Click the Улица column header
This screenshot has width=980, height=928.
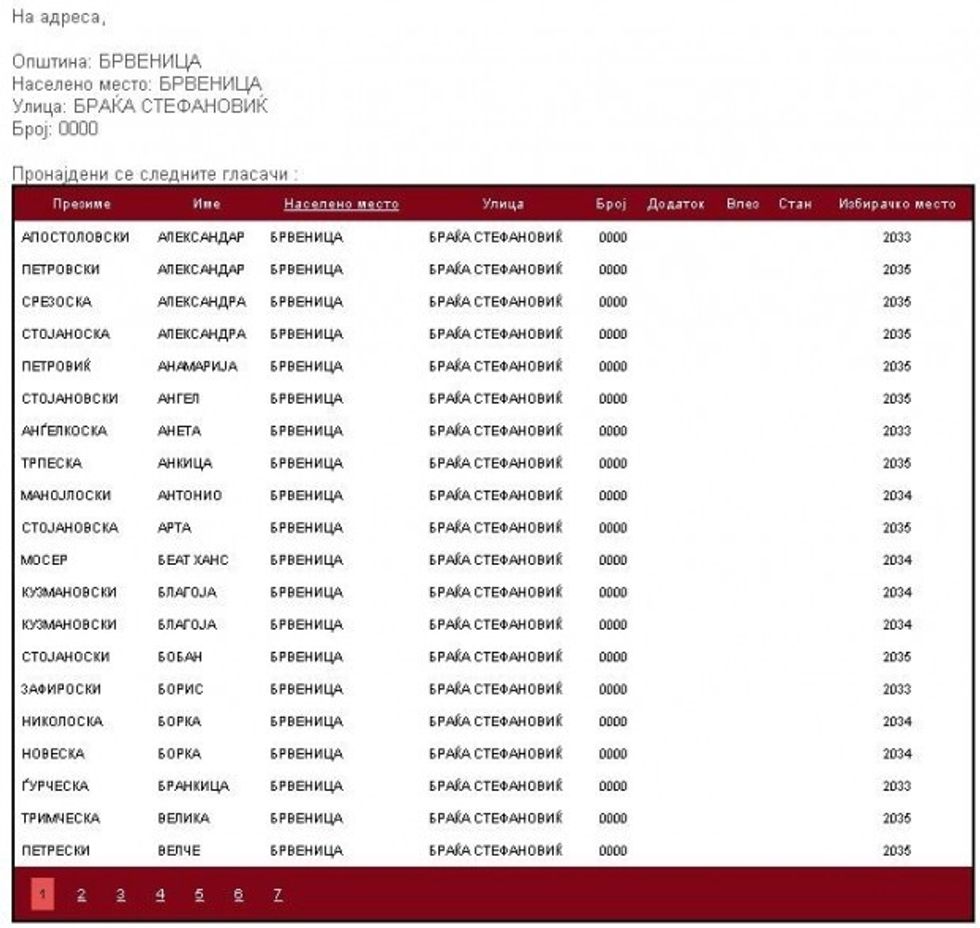503,204
